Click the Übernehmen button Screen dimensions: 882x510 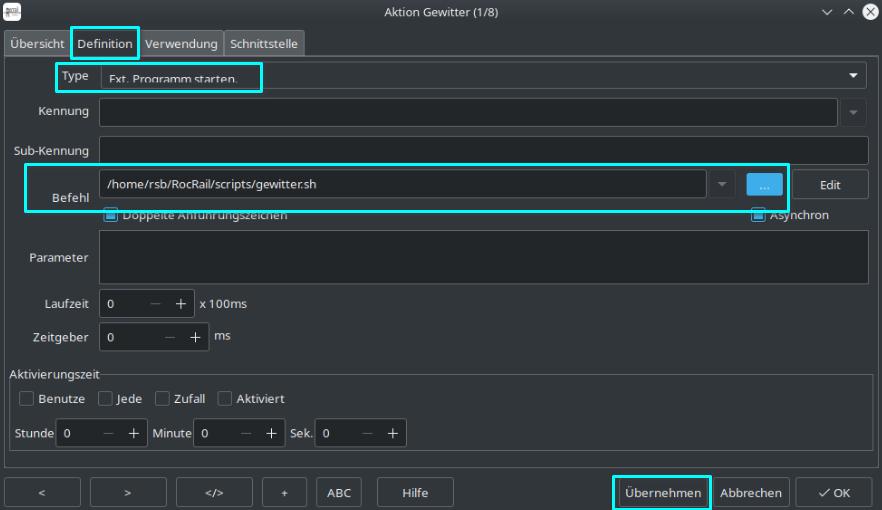point(661,493)
